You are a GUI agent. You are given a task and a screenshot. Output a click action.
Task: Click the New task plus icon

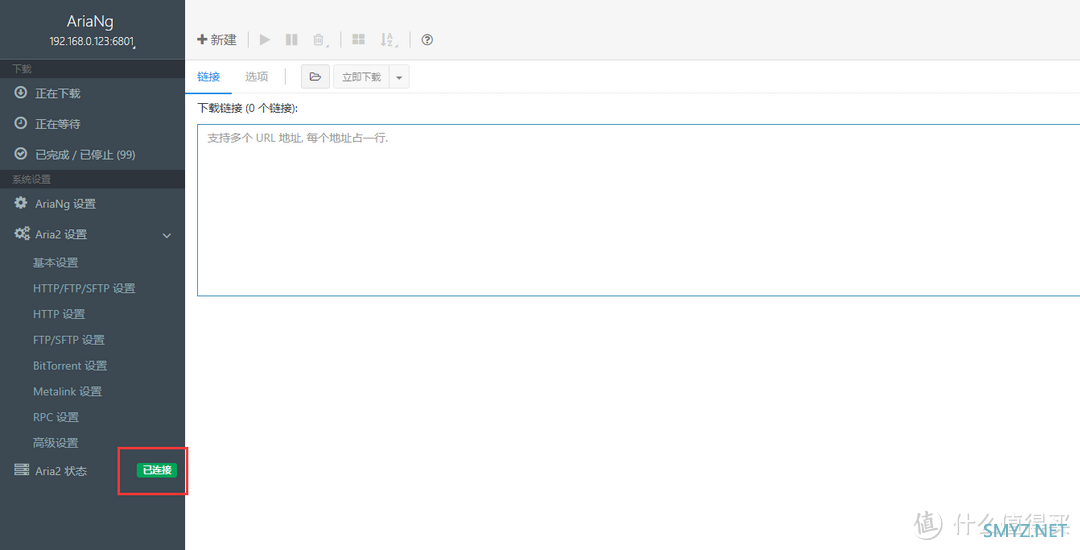[202, 40]
